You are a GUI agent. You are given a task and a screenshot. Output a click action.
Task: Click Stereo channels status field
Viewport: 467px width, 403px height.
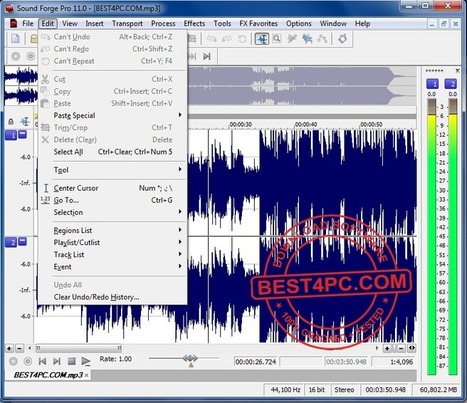(x=344, y=390)
